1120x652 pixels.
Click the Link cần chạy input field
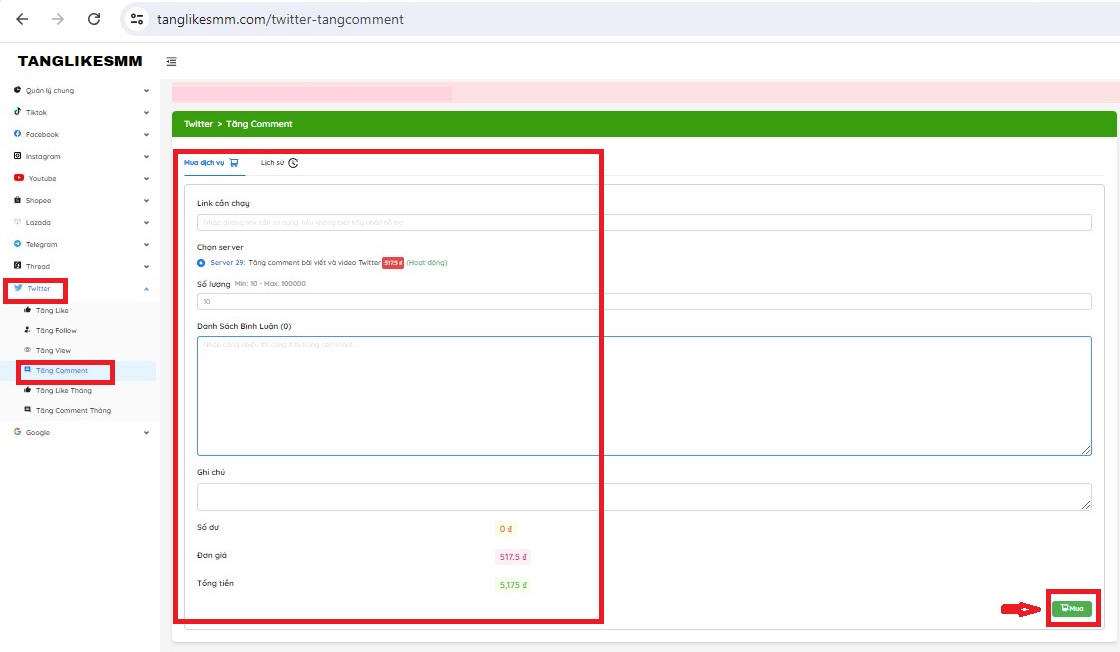click(644, 222)
